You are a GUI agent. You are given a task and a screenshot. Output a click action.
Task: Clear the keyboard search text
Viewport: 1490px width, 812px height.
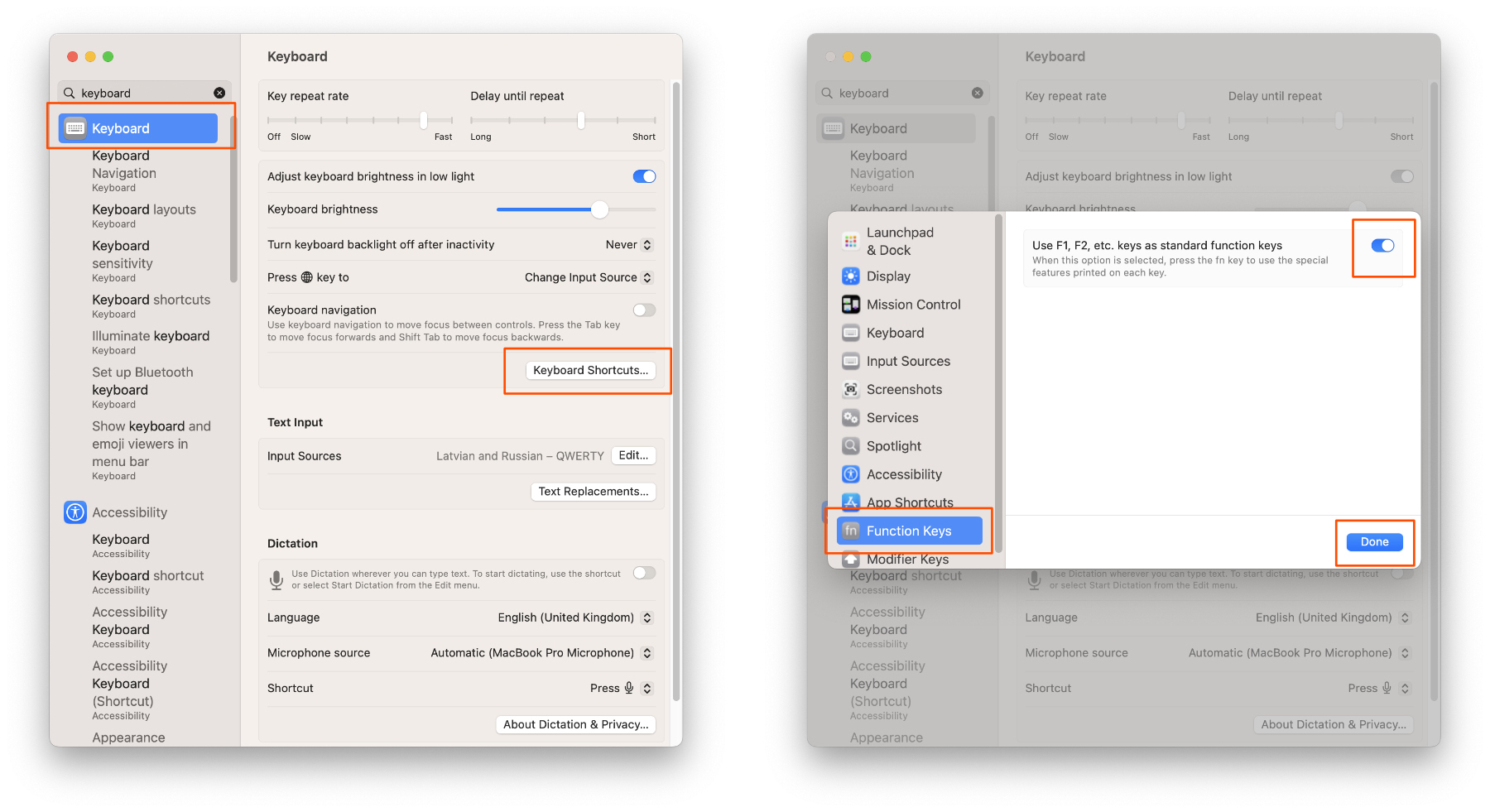coord(219,93)
